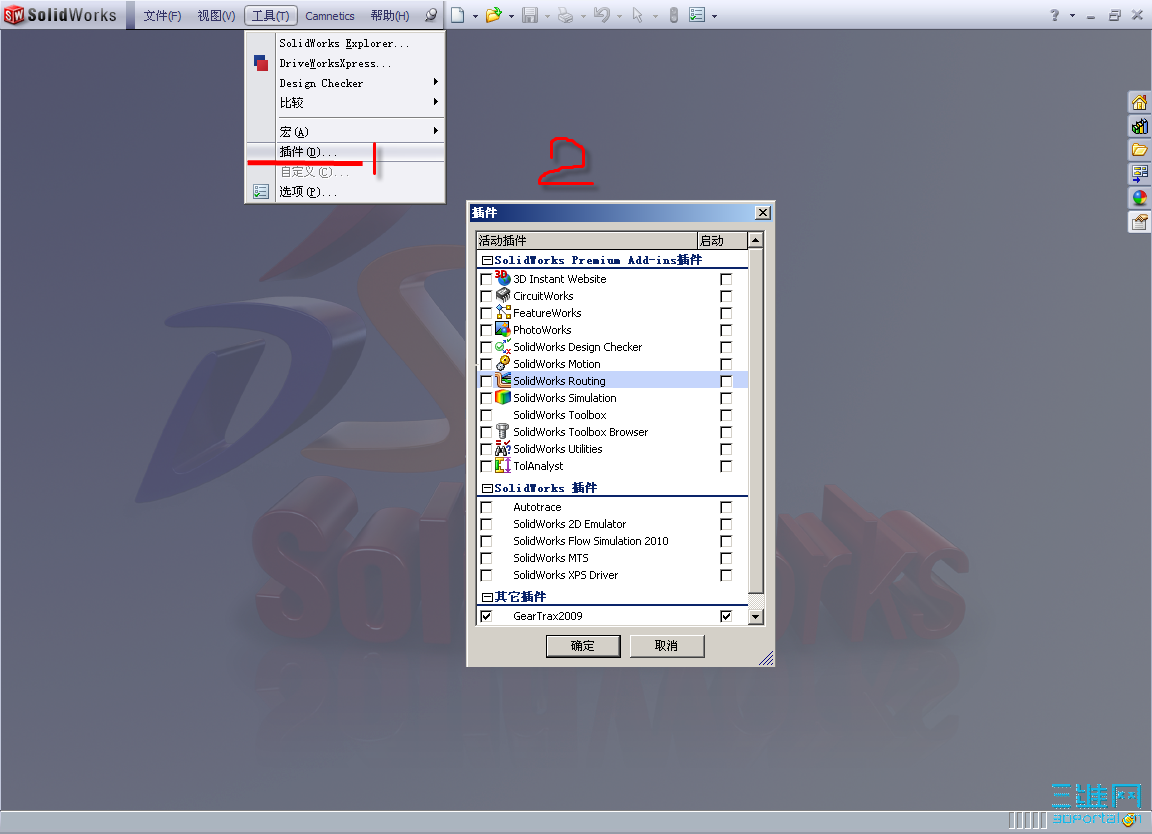This screenshot has height=834, width=1152.
Task: Click the Undo arrow icon
Action: 601,15
